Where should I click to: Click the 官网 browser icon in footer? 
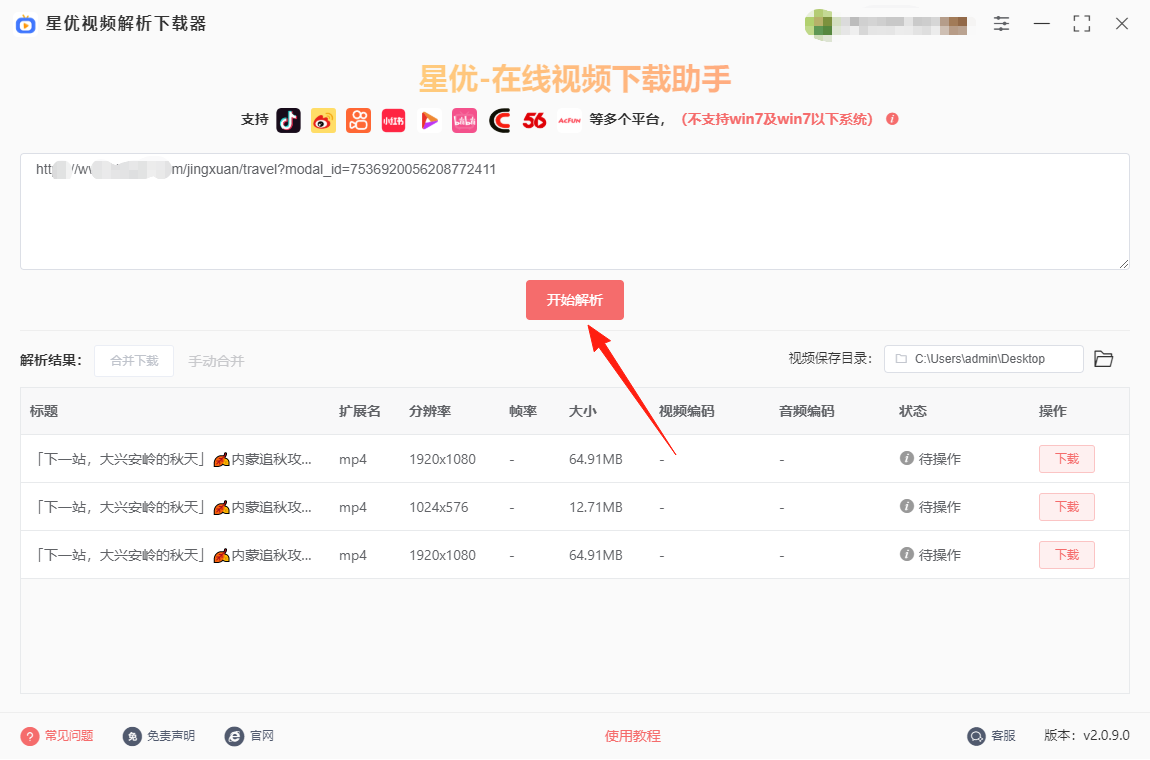235,736
